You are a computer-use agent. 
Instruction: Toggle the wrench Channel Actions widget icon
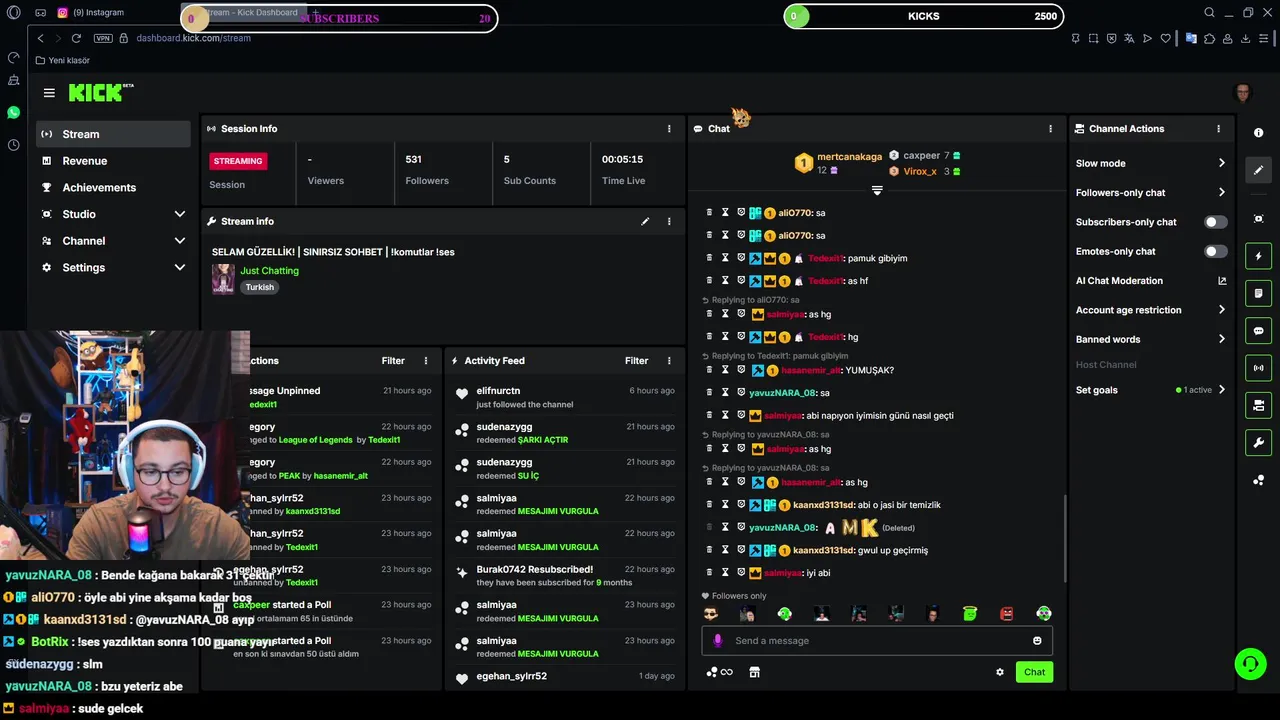(x=1258, y=442)
